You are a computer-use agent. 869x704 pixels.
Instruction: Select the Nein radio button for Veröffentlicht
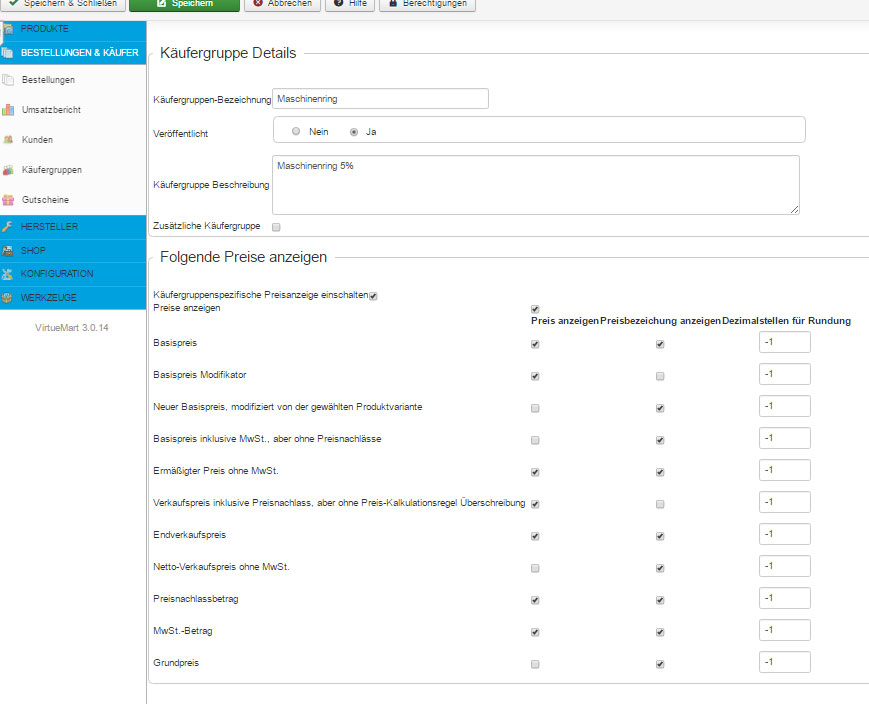point(296,131)
